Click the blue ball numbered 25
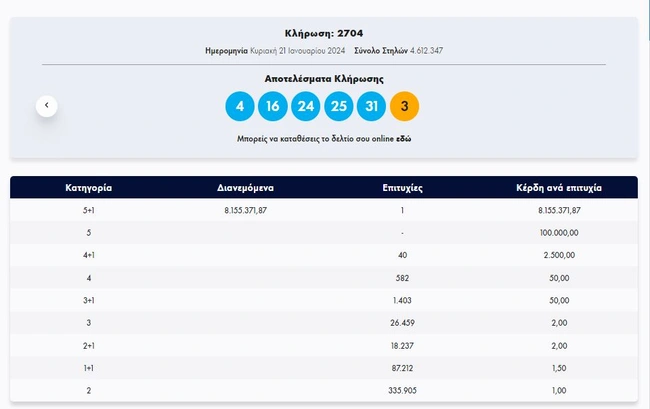This screenshot has height=409, width=650. click(x=339, y=106)
